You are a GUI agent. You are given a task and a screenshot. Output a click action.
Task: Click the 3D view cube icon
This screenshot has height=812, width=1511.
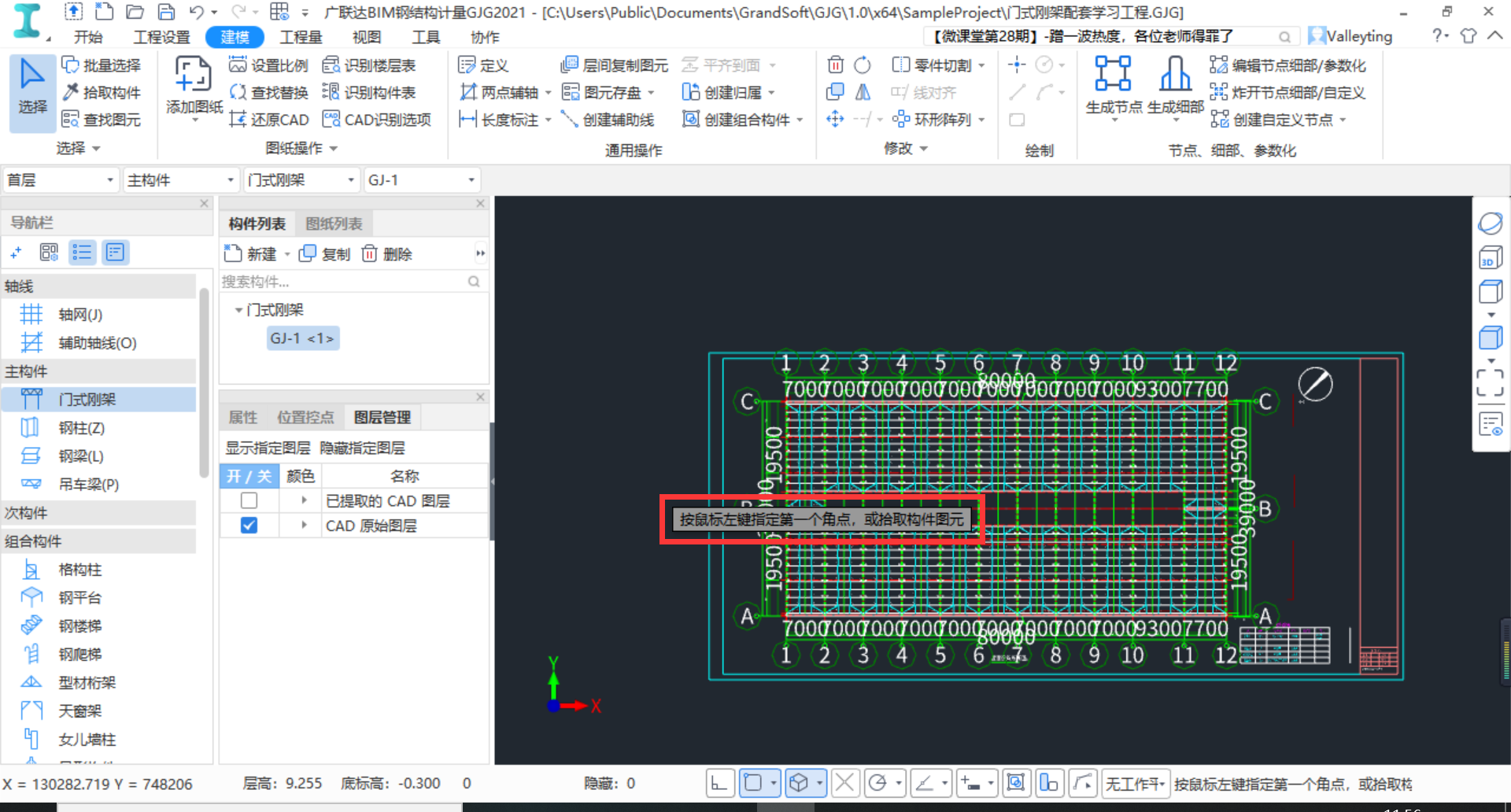[x=1491, y=257]
